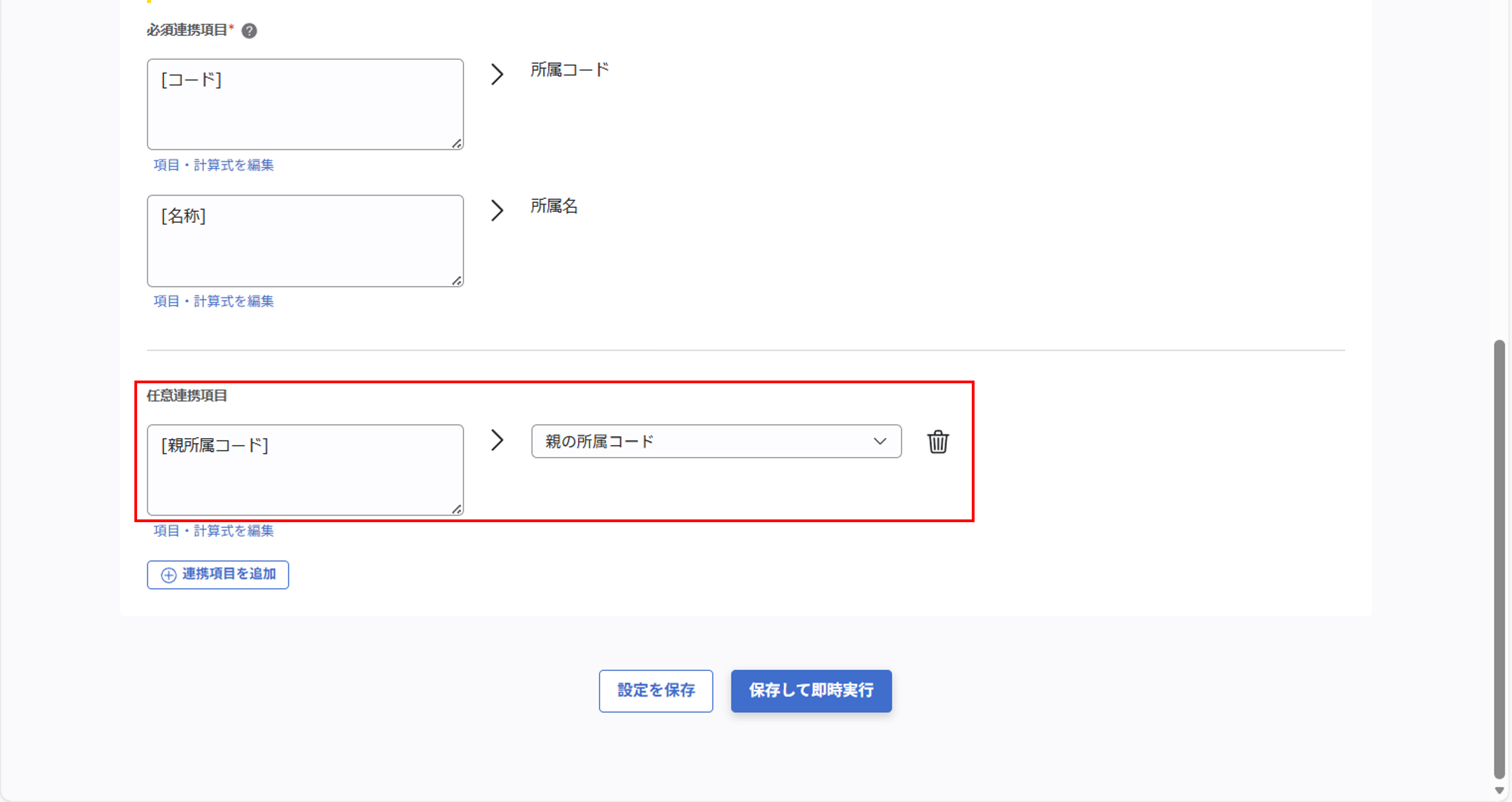Click the arrow icon next to 所属コード
Viewport: 1512px width, 802px height.
pos(497,74)
